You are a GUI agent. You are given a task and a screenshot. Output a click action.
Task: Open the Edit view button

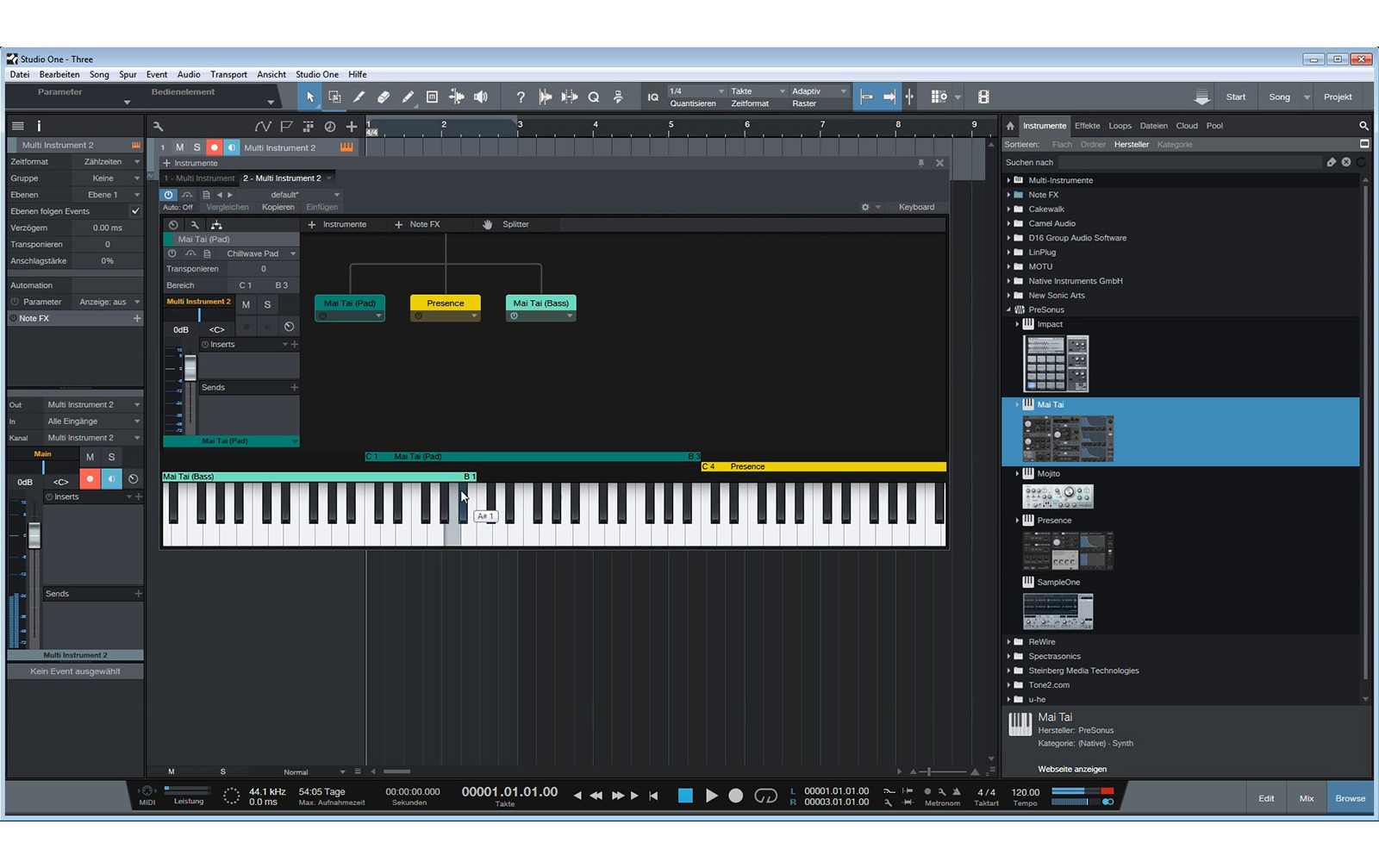pos(1266,798)
